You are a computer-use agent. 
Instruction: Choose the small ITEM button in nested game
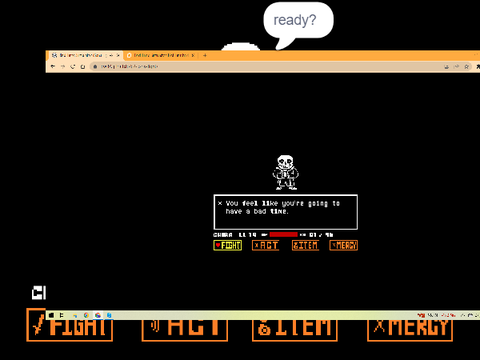coord(305,245)
